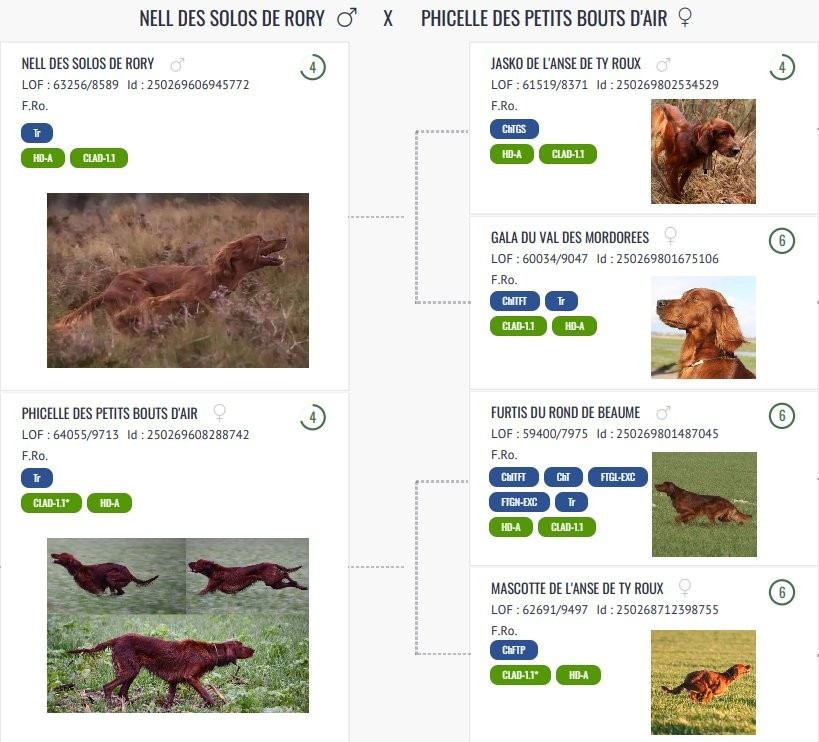The height and width of the screenshot is (742, 819).
Task: Select the ChIGS badge on the Jasko card
Action: coord(514,128)
